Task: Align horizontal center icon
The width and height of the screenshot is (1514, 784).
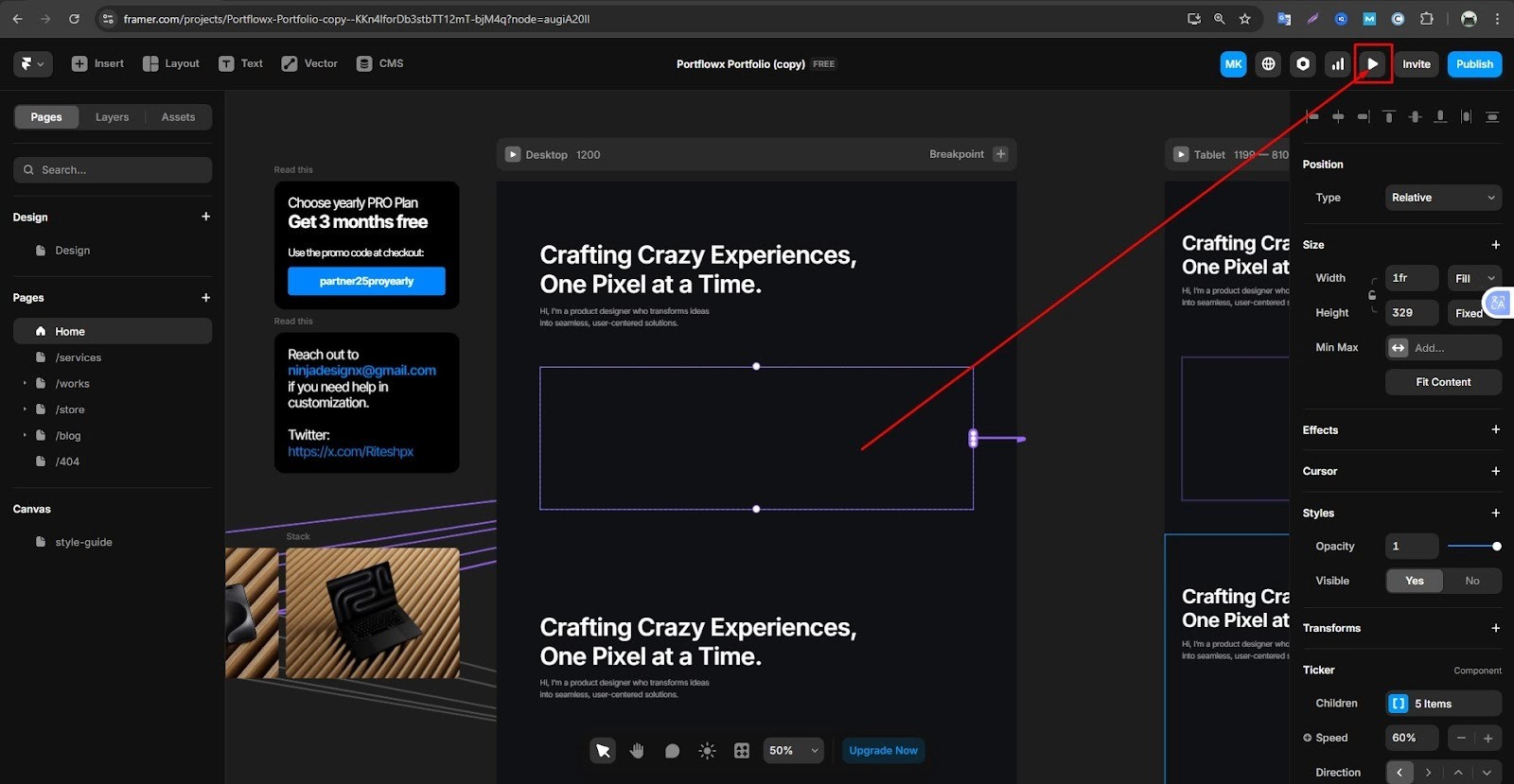Action: point(1338,116)
